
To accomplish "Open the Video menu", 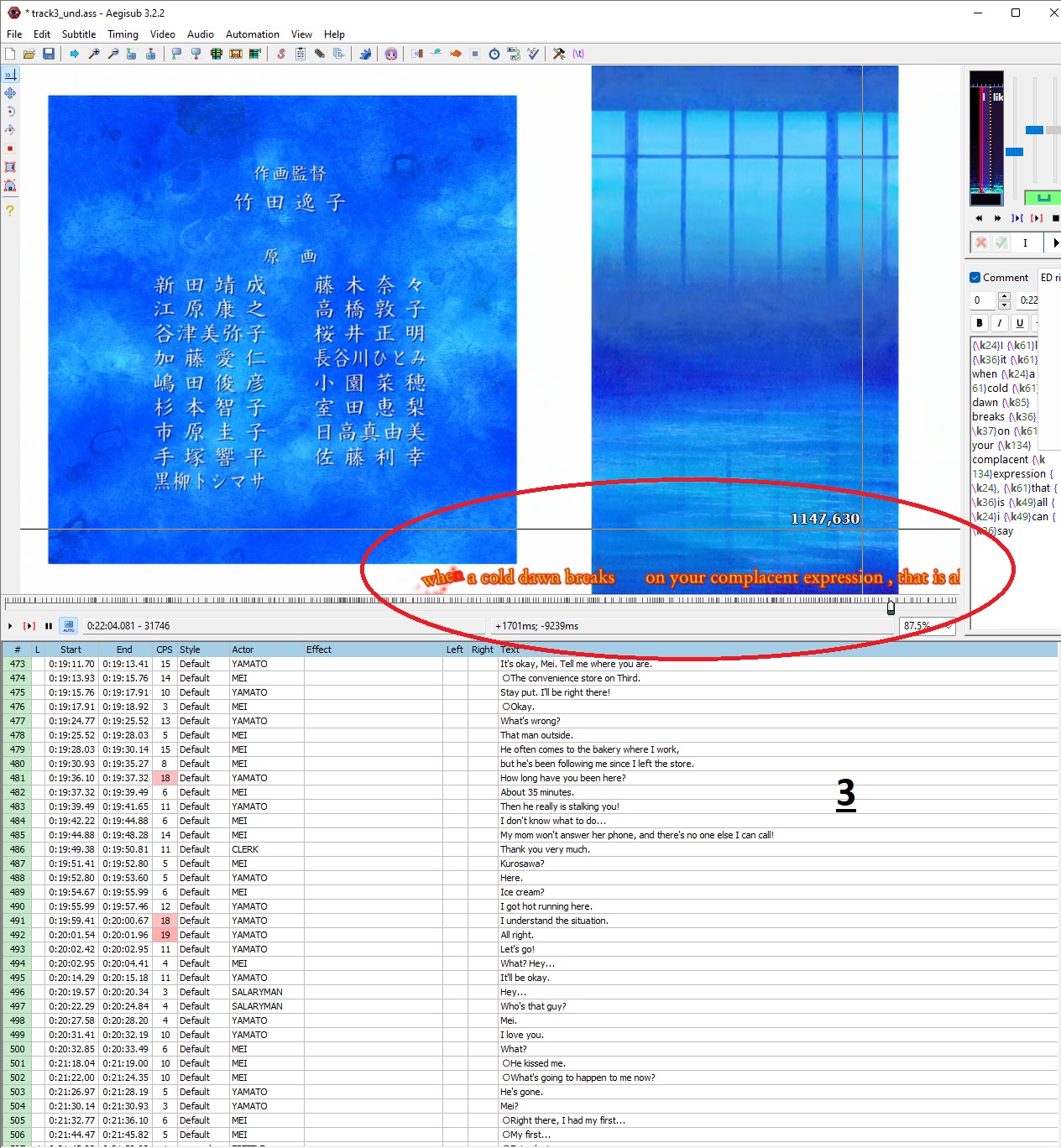I will [163, 34].
